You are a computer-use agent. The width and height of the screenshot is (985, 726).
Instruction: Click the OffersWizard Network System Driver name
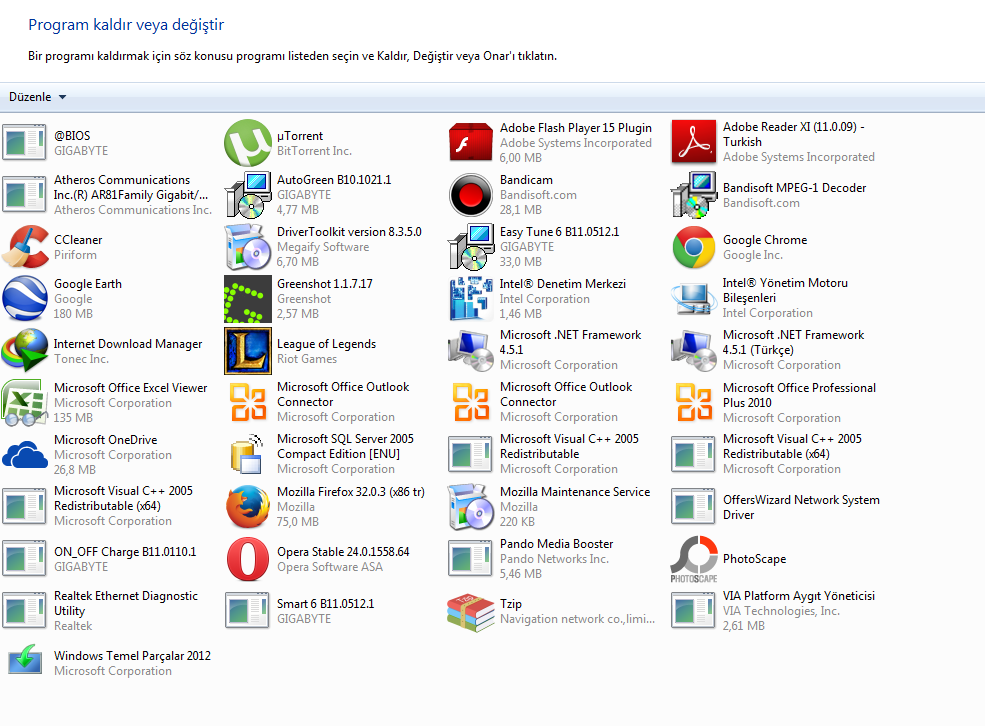coord(801,507)
